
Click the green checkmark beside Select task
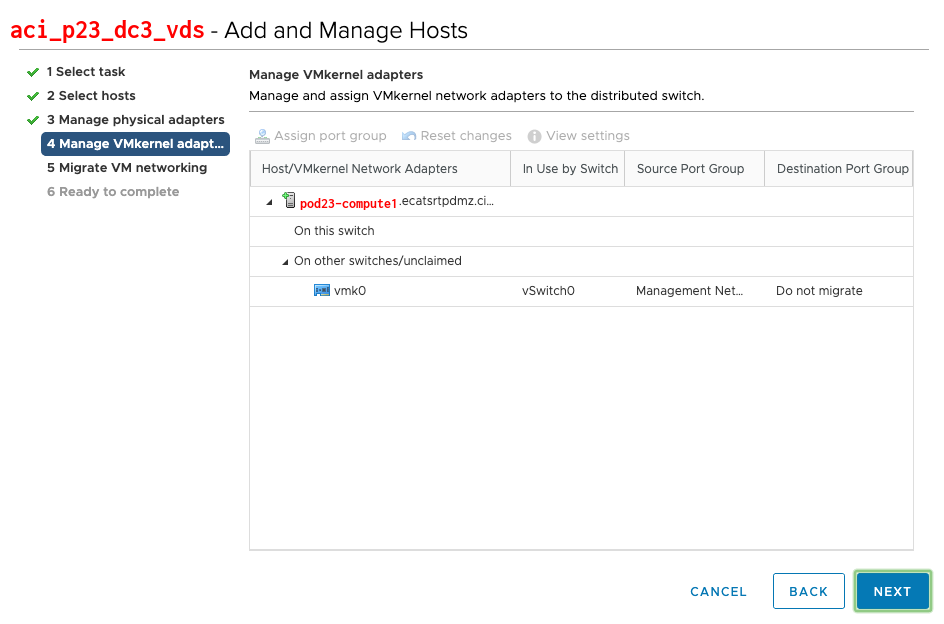(33, 72)
